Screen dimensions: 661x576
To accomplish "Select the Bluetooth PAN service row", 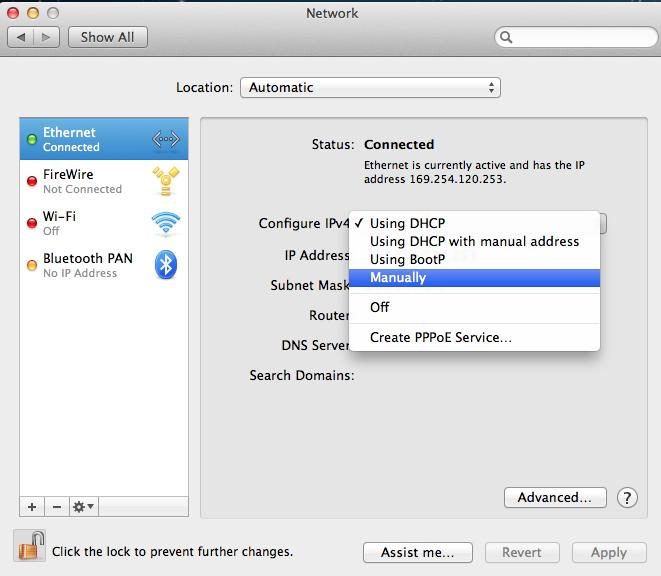I will (x=104, y=265).
